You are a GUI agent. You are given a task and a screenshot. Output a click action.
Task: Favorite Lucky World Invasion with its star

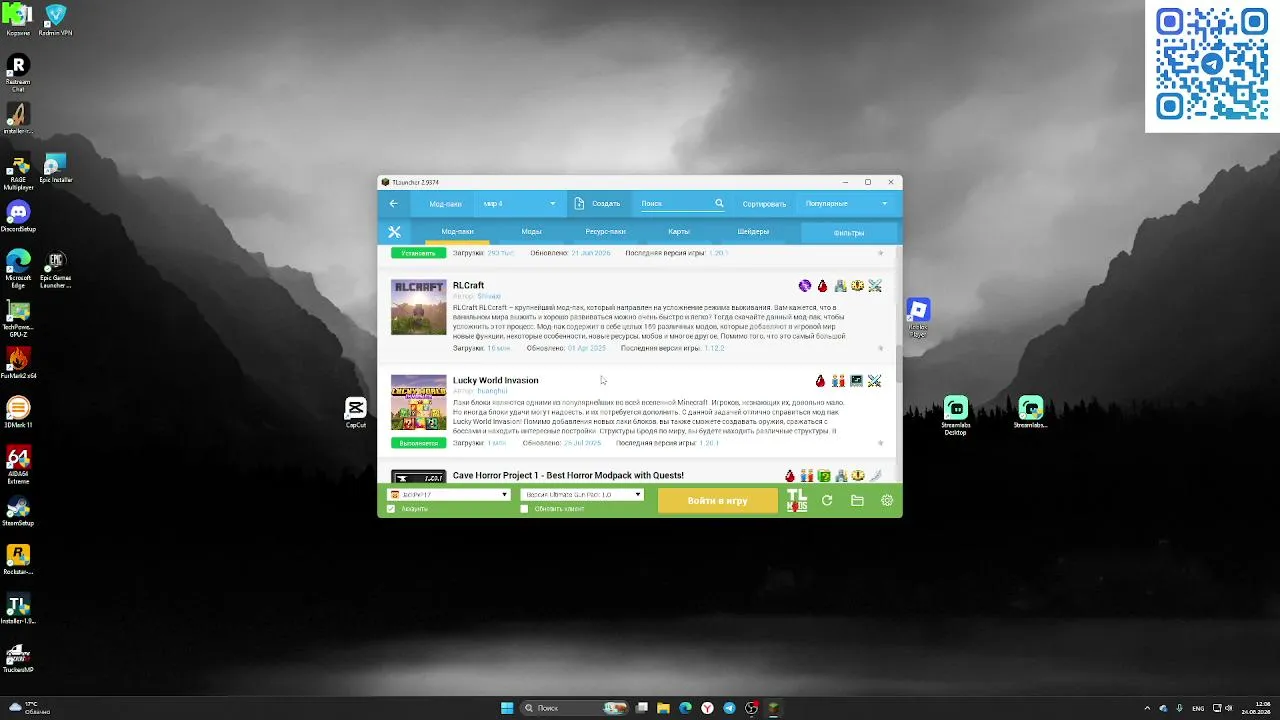pyautogui.click(x=880, y=443)
